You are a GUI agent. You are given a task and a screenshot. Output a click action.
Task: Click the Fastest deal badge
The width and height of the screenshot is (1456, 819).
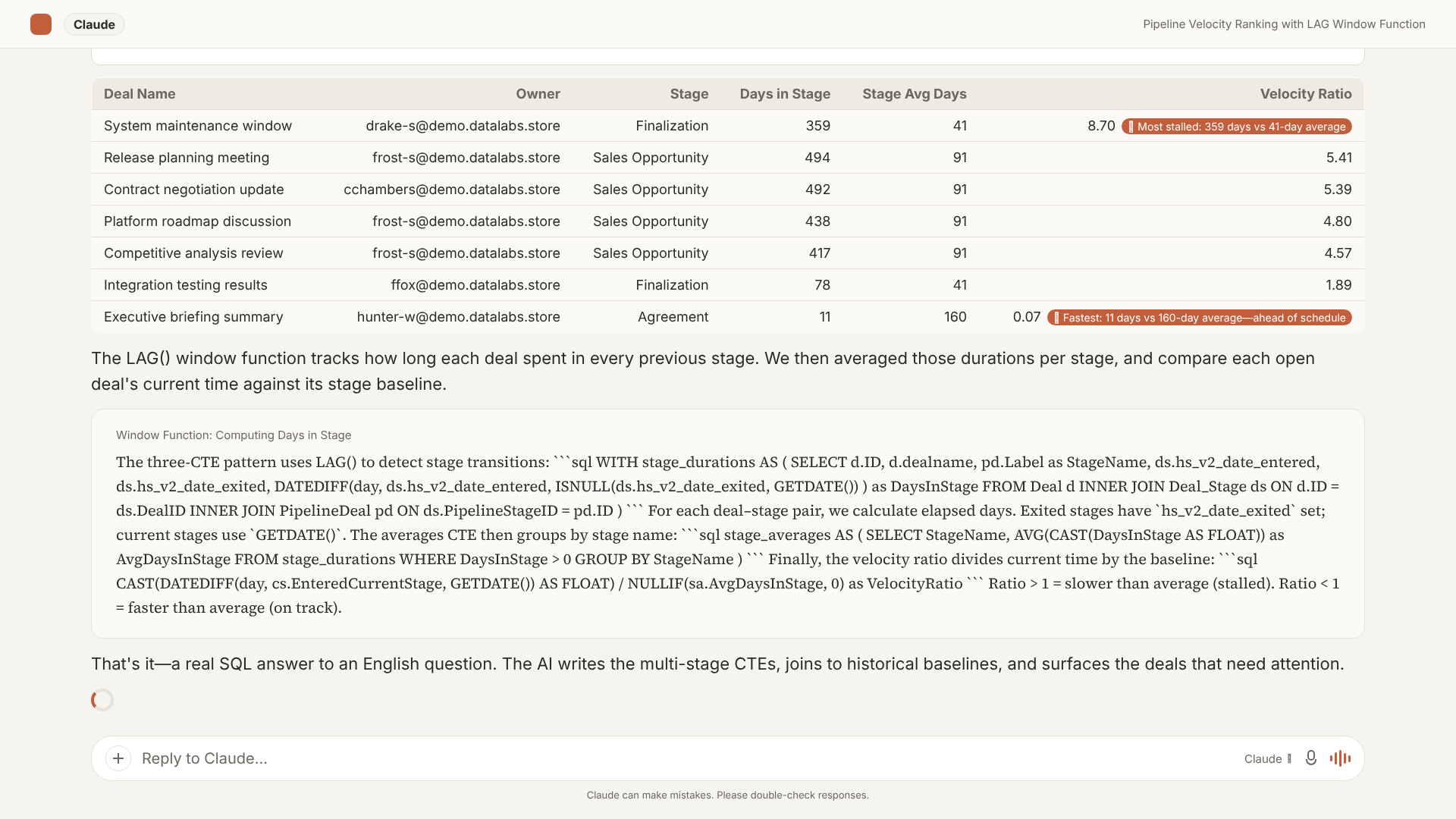(1200, 318)
